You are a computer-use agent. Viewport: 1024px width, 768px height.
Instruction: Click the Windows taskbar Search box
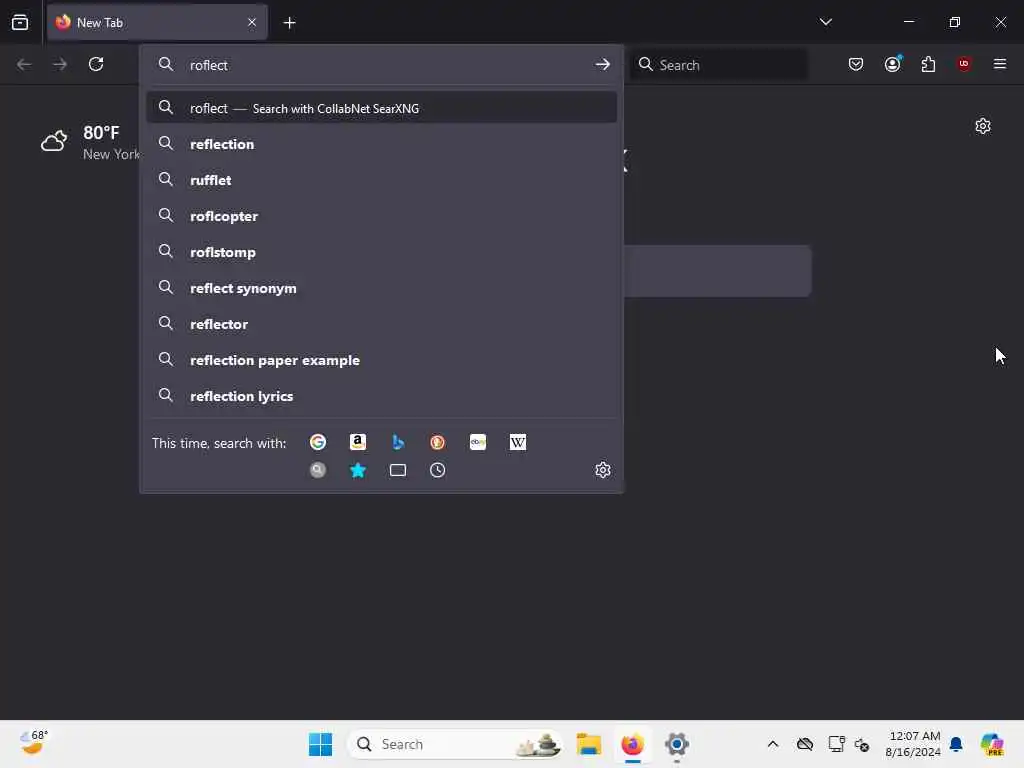455,744
